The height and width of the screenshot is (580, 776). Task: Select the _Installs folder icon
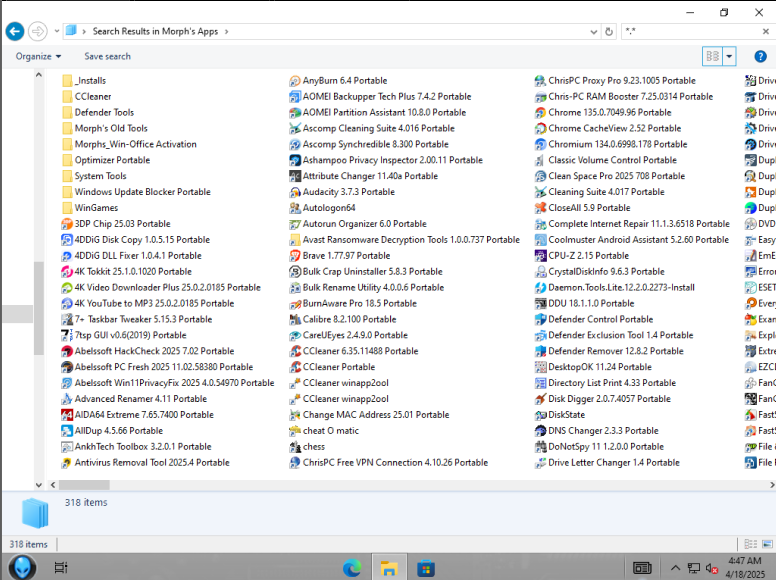coord(67,81)
